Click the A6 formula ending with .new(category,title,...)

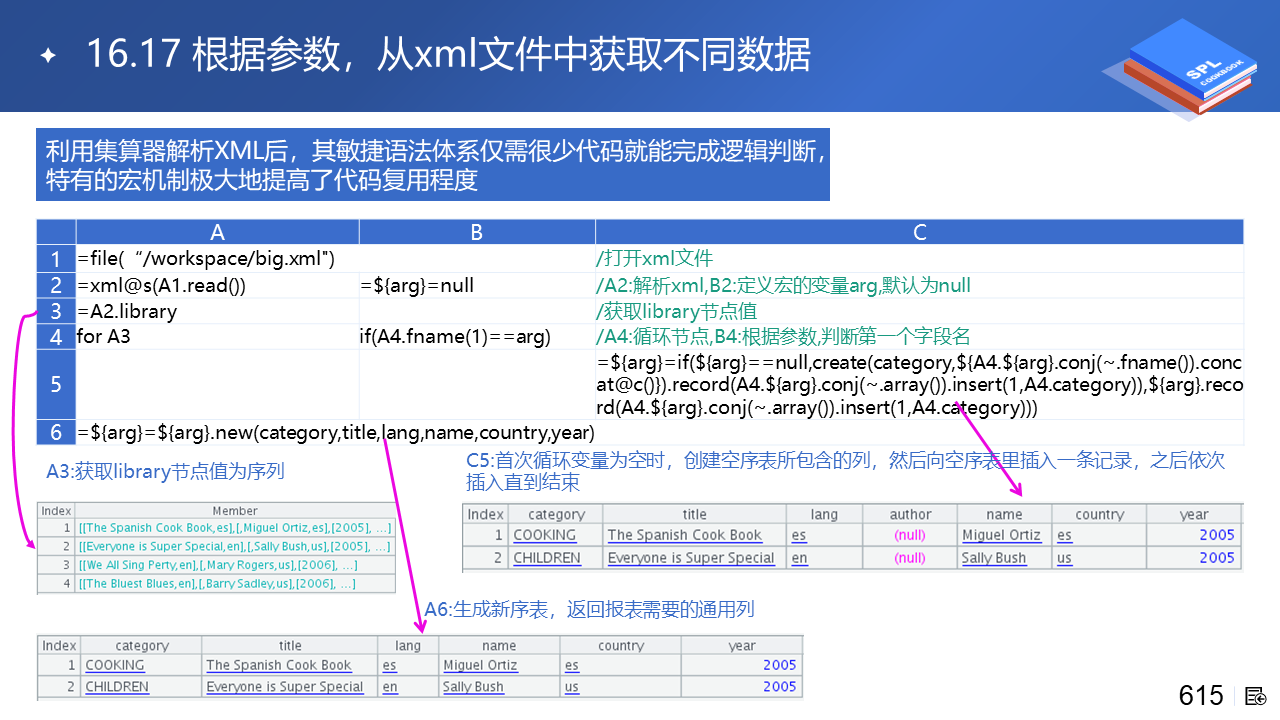(x=336, y=433)
